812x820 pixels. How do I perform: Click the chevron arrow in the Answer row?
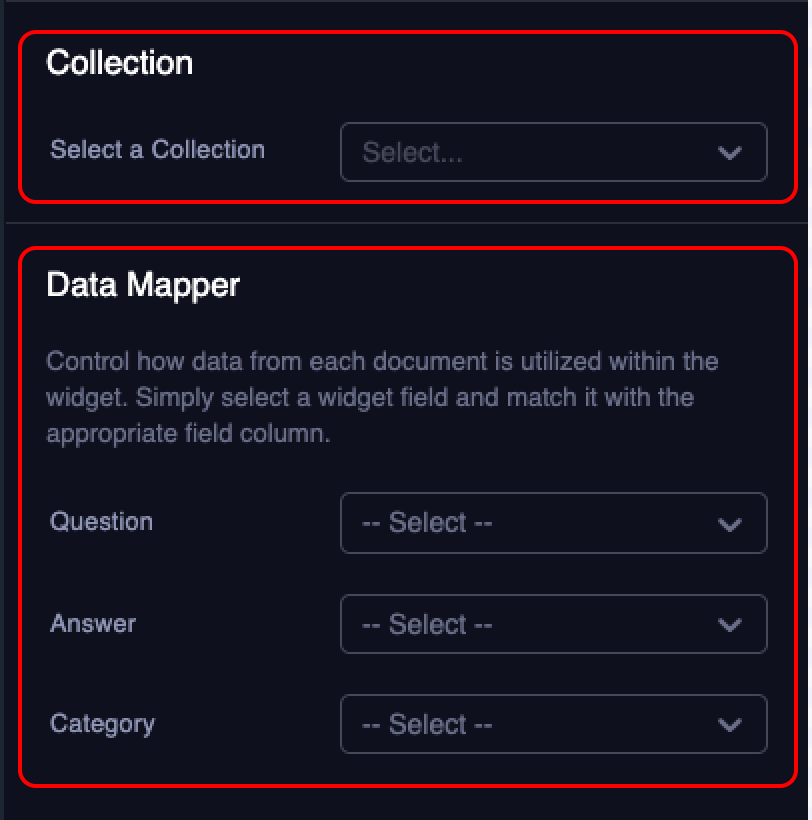point(730,625)
